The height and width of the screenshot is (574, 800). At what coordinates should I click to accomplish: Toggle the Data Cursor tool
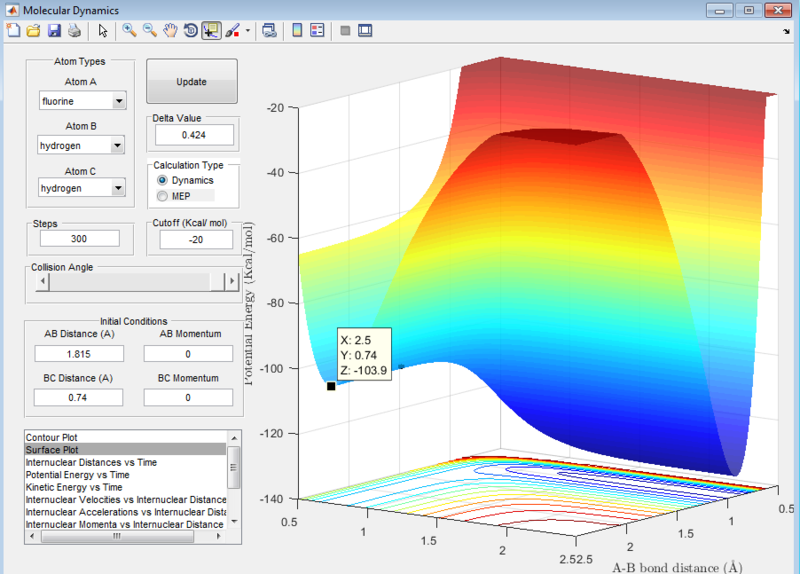click(211, 31)
